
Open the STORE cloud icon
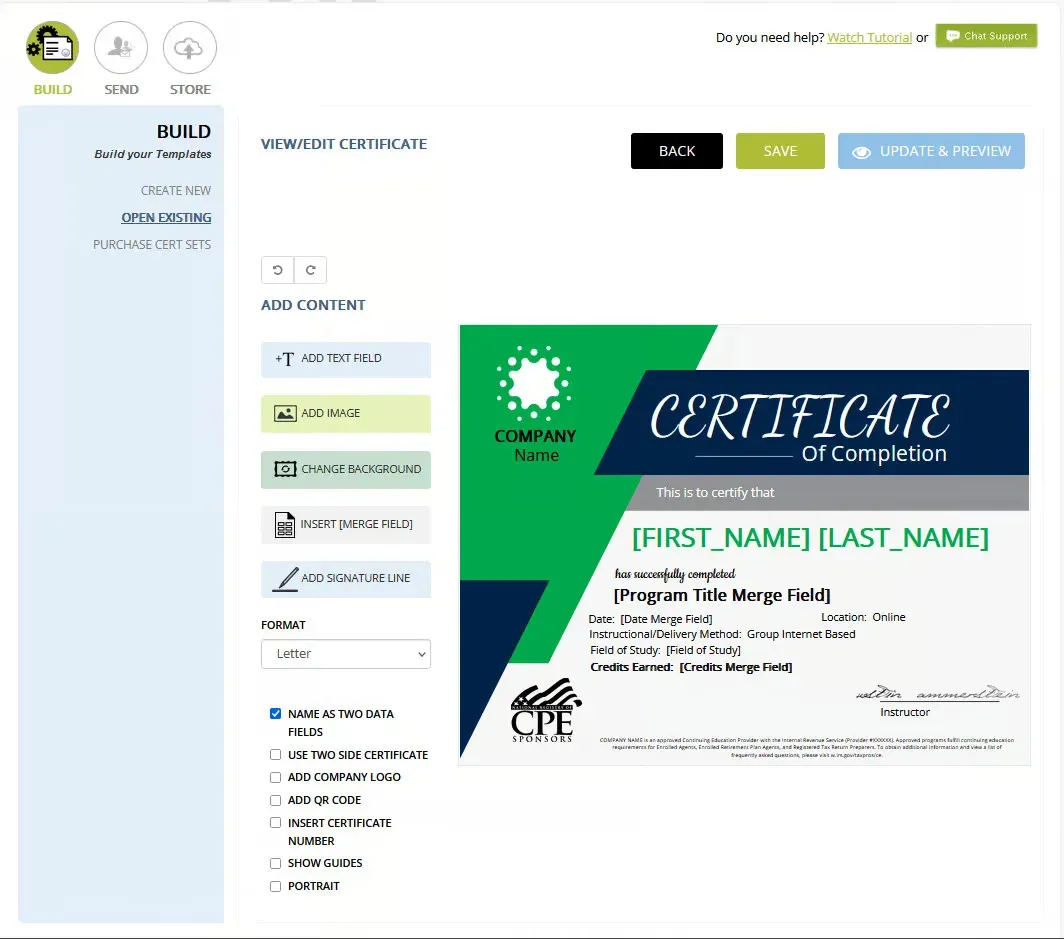(189, 47)
